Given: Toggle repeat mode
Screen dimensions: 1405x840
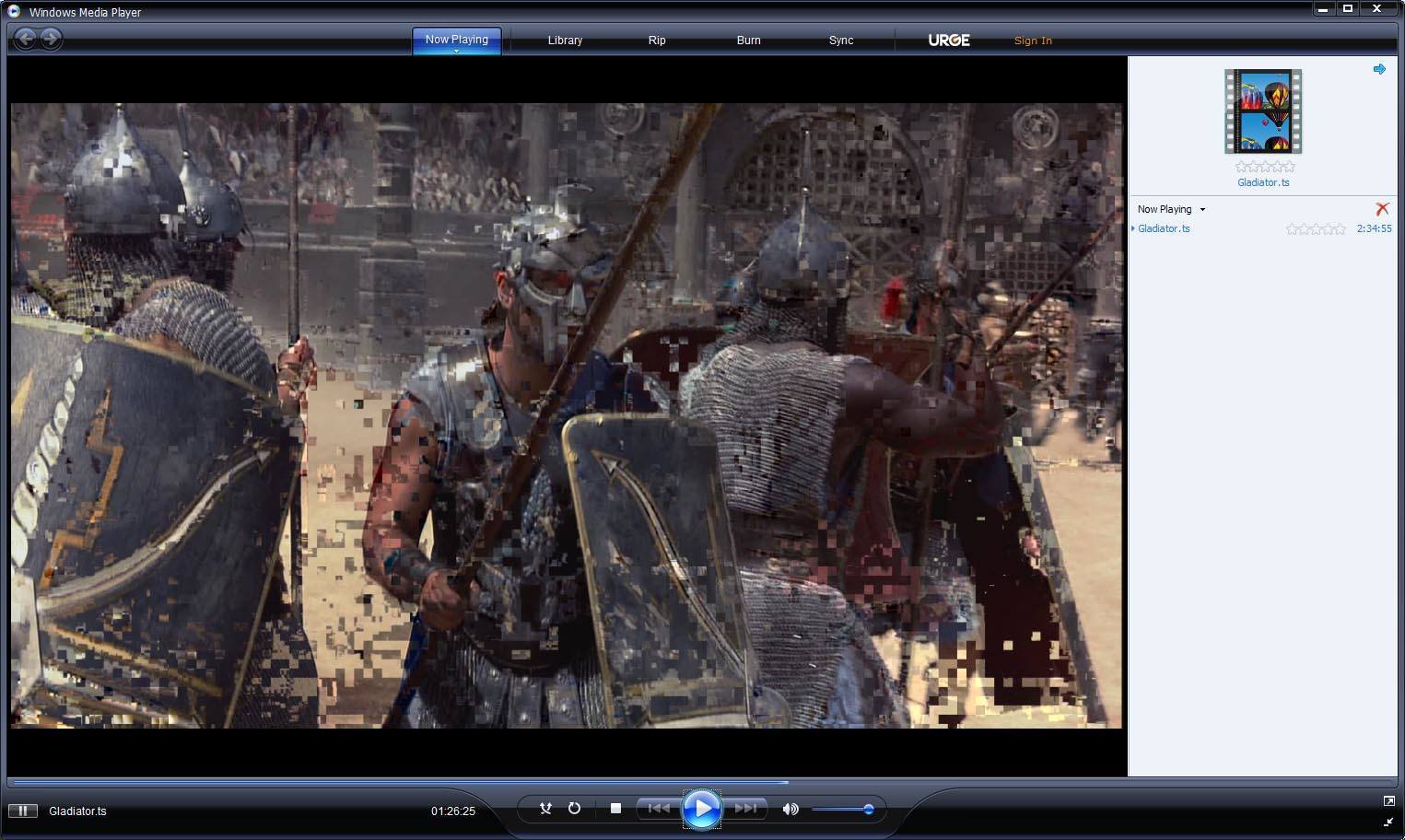Looking at the screenshot, I should pyautogui.click(x=574, y=809).
